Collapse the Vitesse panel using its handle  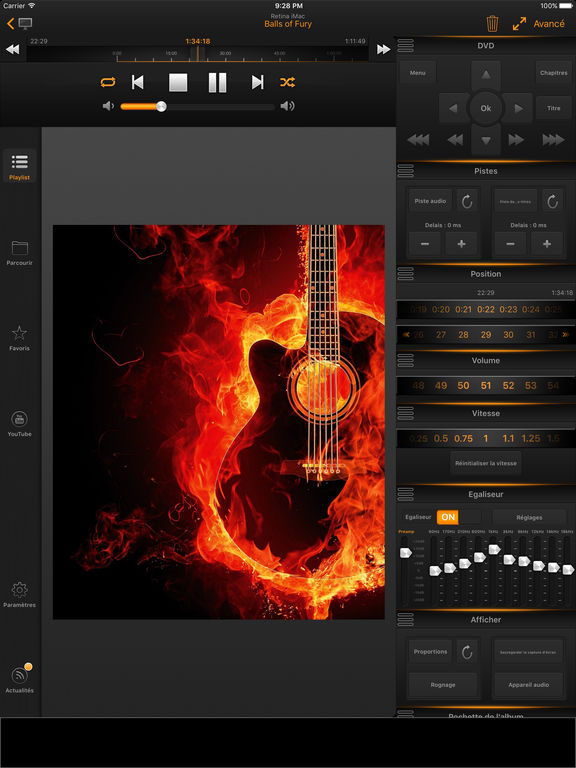(x=406, y=413)
